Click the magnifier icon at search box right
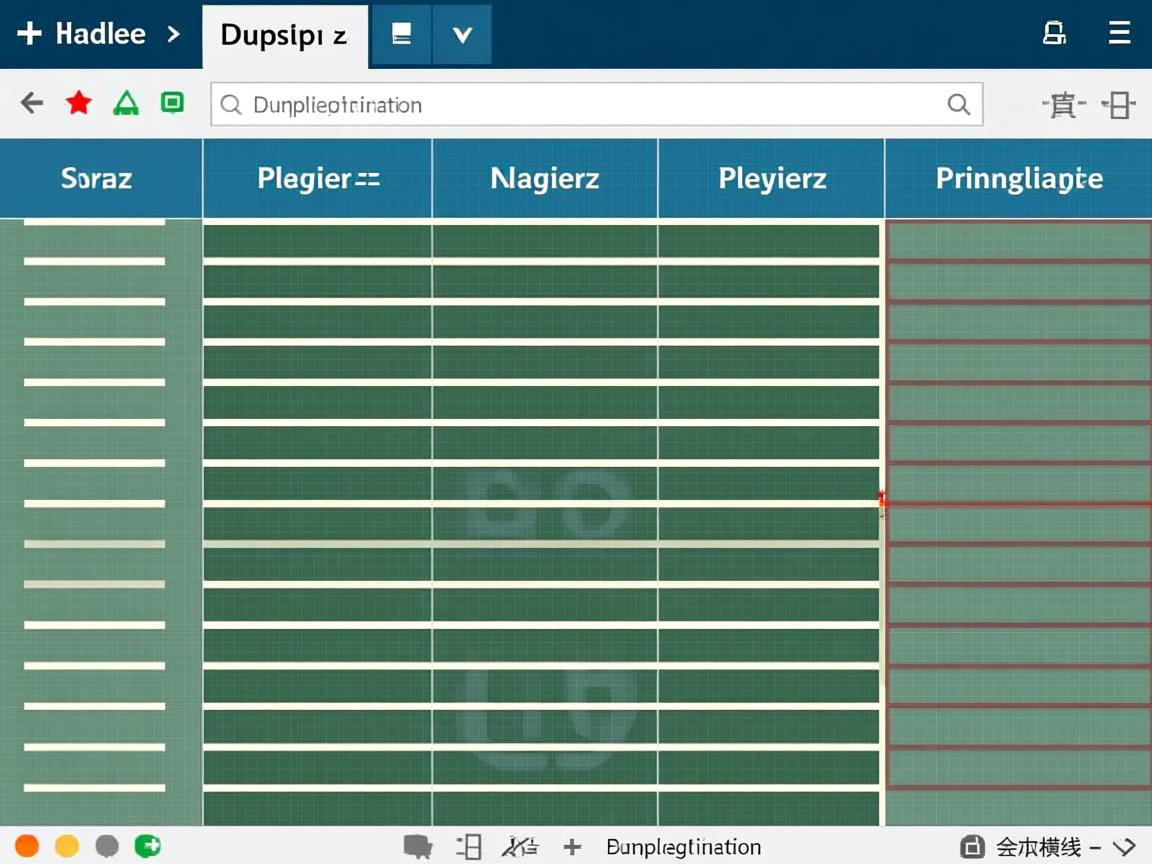Screen dimensions: 1152x864 (958, 105)
